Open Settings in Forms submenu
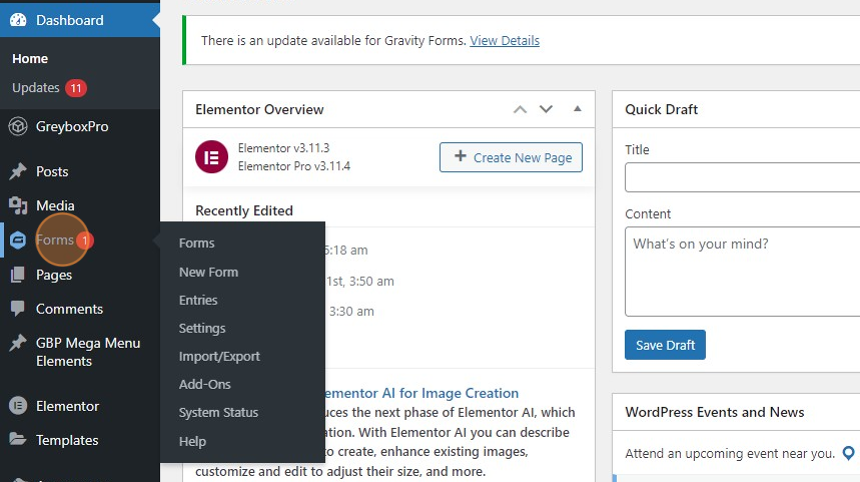 [x=202, y=328]
